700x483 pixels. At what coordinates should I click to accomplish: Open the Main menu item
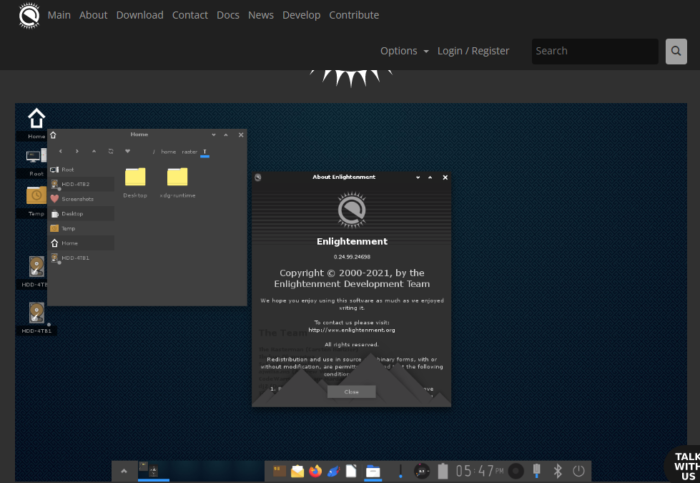pyautogui.click(x=59, y=15)
